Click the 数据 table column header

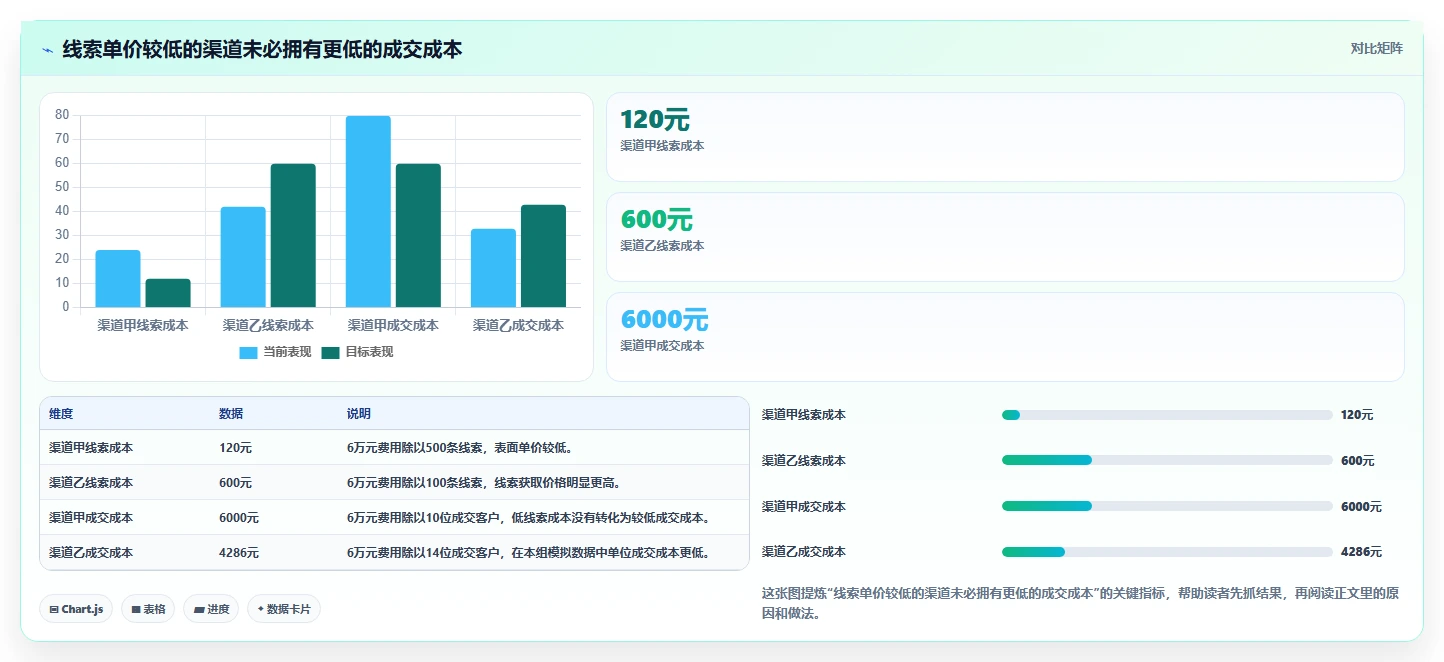coord(231,414)
